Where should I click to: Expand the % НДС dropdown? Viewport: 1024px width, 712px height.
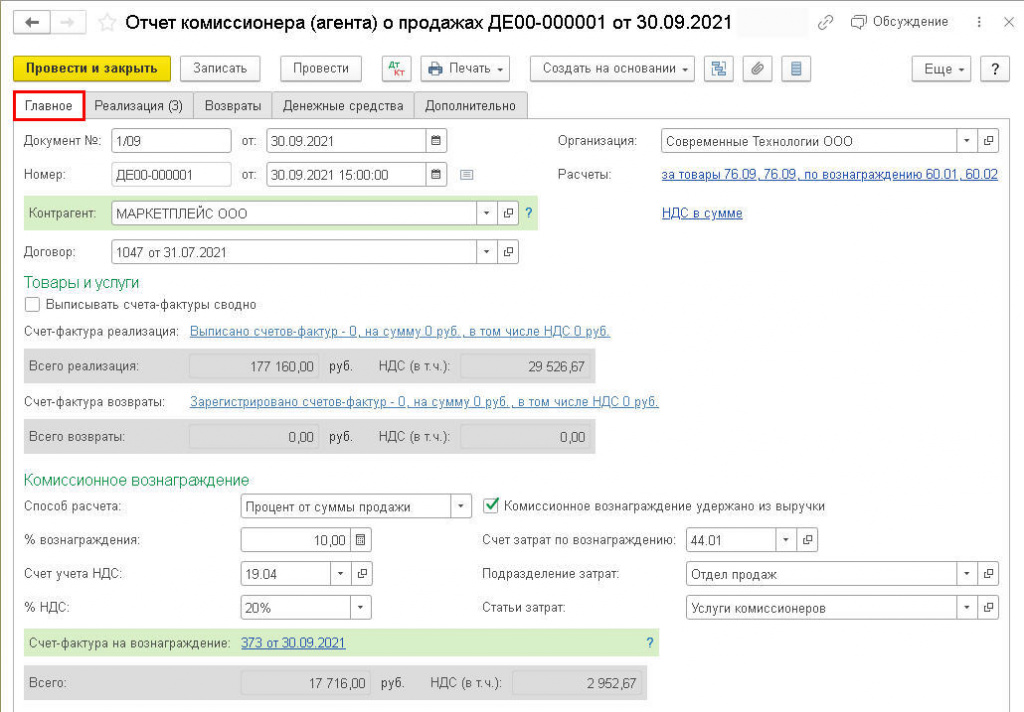coord(360,607)
